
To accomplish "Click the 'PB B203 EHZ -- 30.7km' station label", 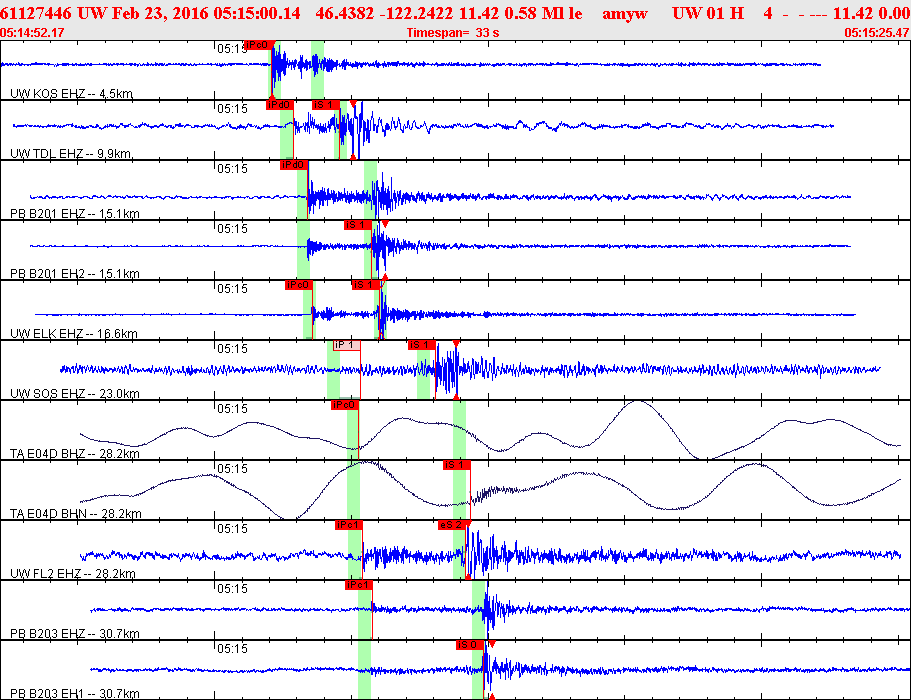I will coord(75,634).
